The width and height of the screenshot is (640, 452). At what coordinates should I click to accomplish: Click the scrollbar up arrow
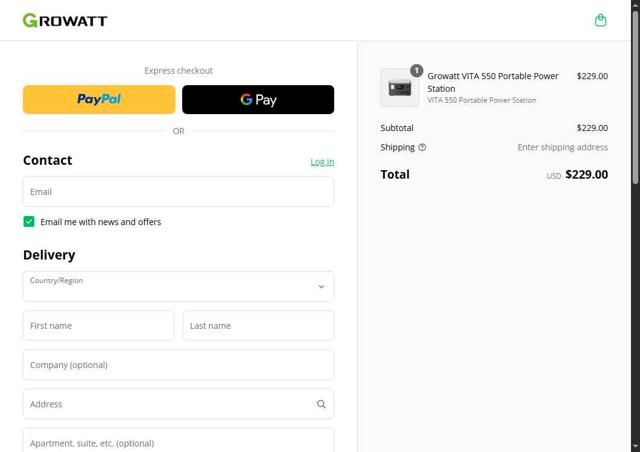point(635,5)
